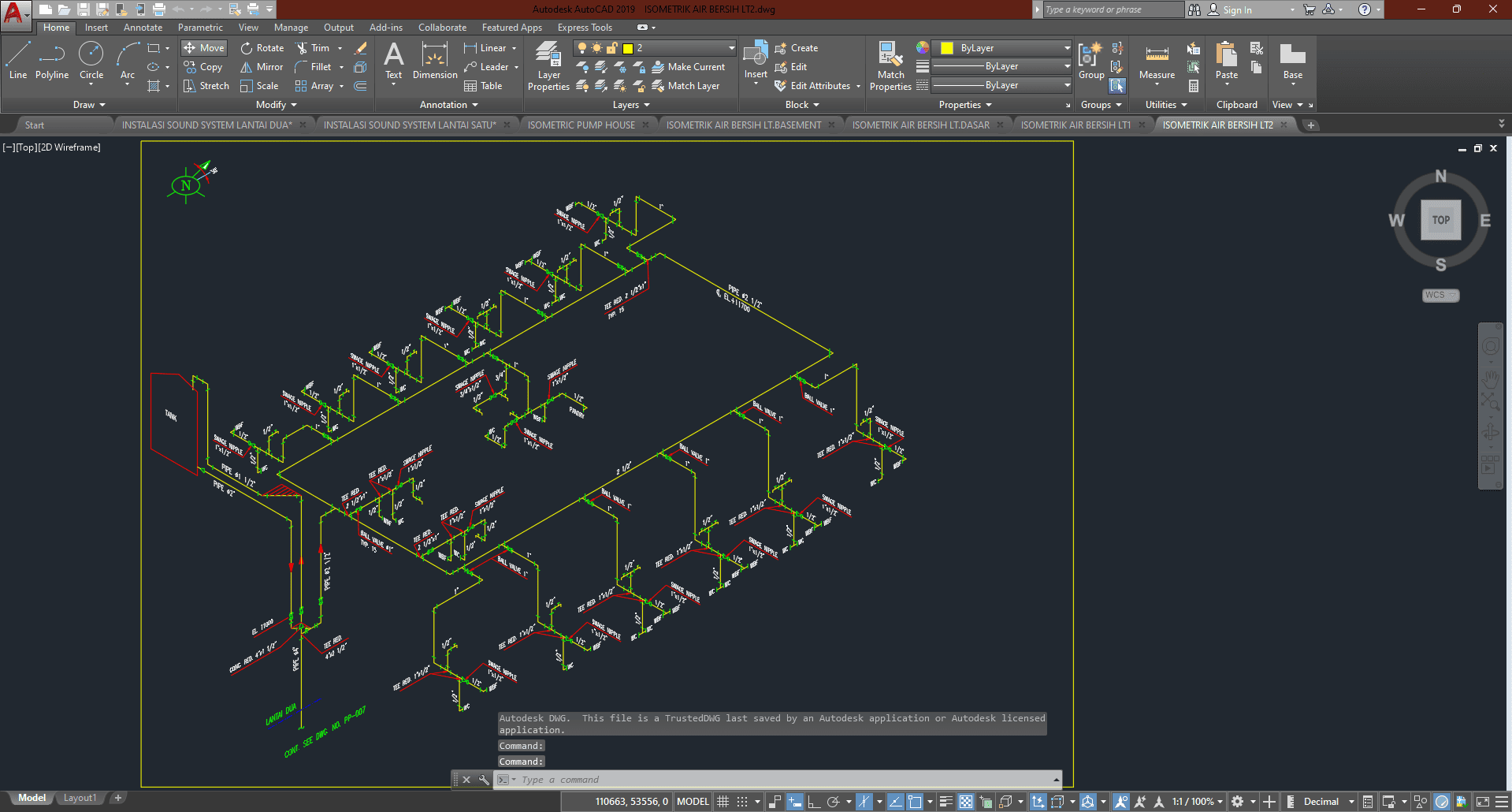The width and height of the screenshot is (1512, 812).
Task: Toggle the drawing grid display
Action: point(723,802)
